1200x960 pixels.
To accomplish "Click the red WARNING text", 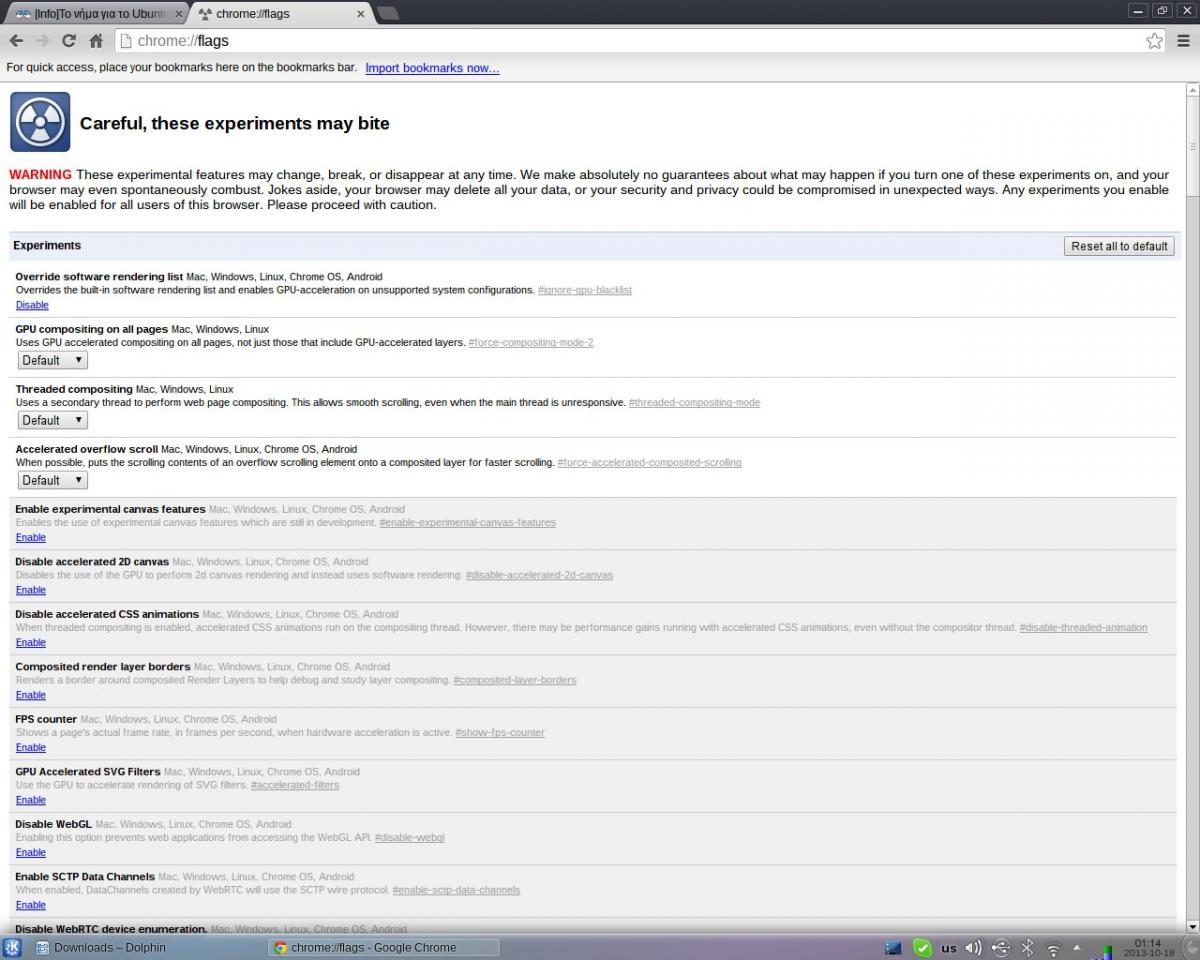I will 40,175.
